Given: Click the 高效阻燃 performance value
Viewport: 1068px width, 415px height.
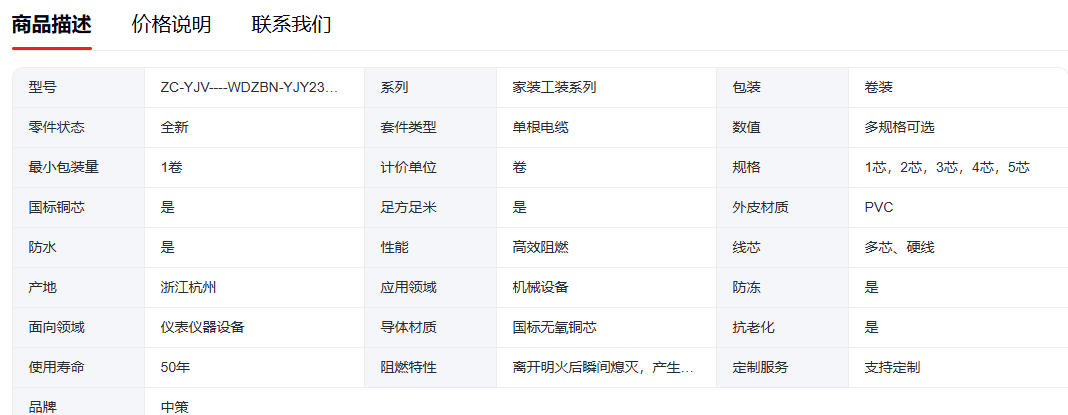Looking at the screenshot, I should coord(541,247).
